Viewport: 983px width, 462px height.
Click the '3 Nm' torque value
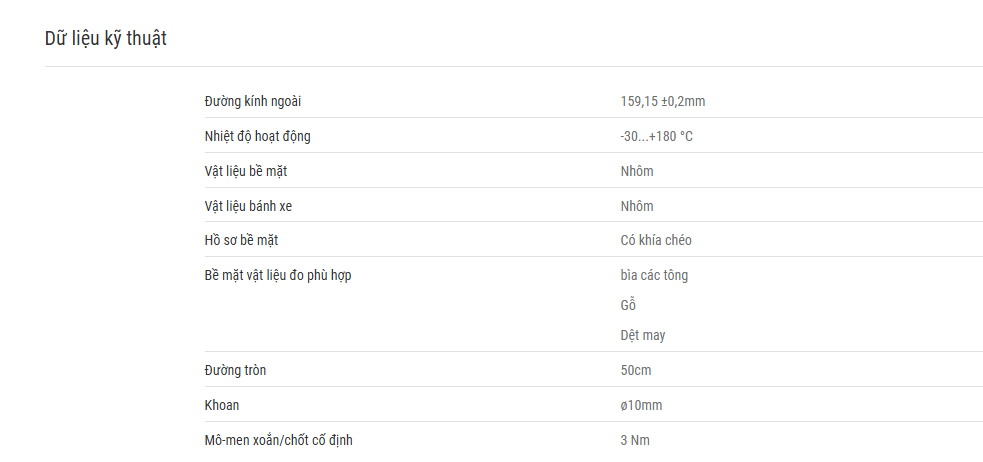[x=635, y=441]
